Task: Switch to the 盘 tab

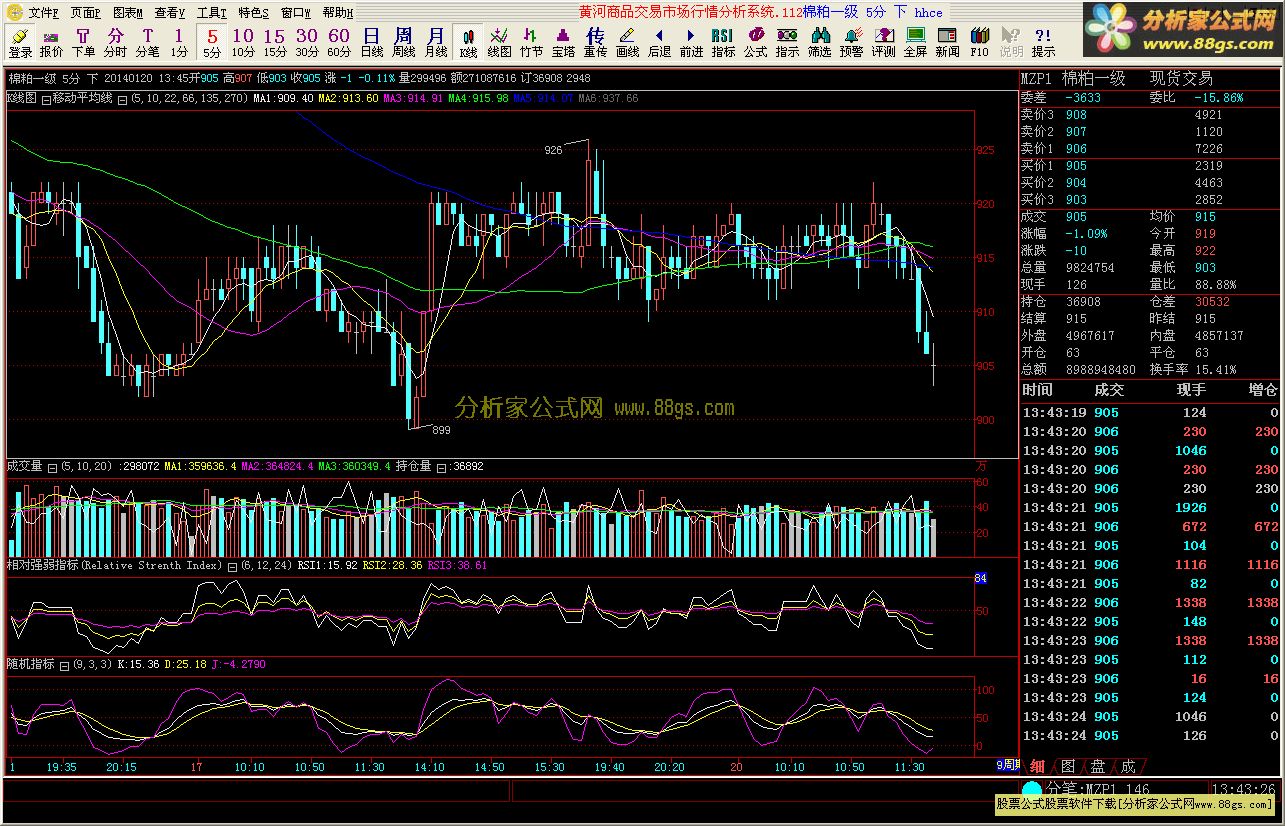Action: (1098, 766)
